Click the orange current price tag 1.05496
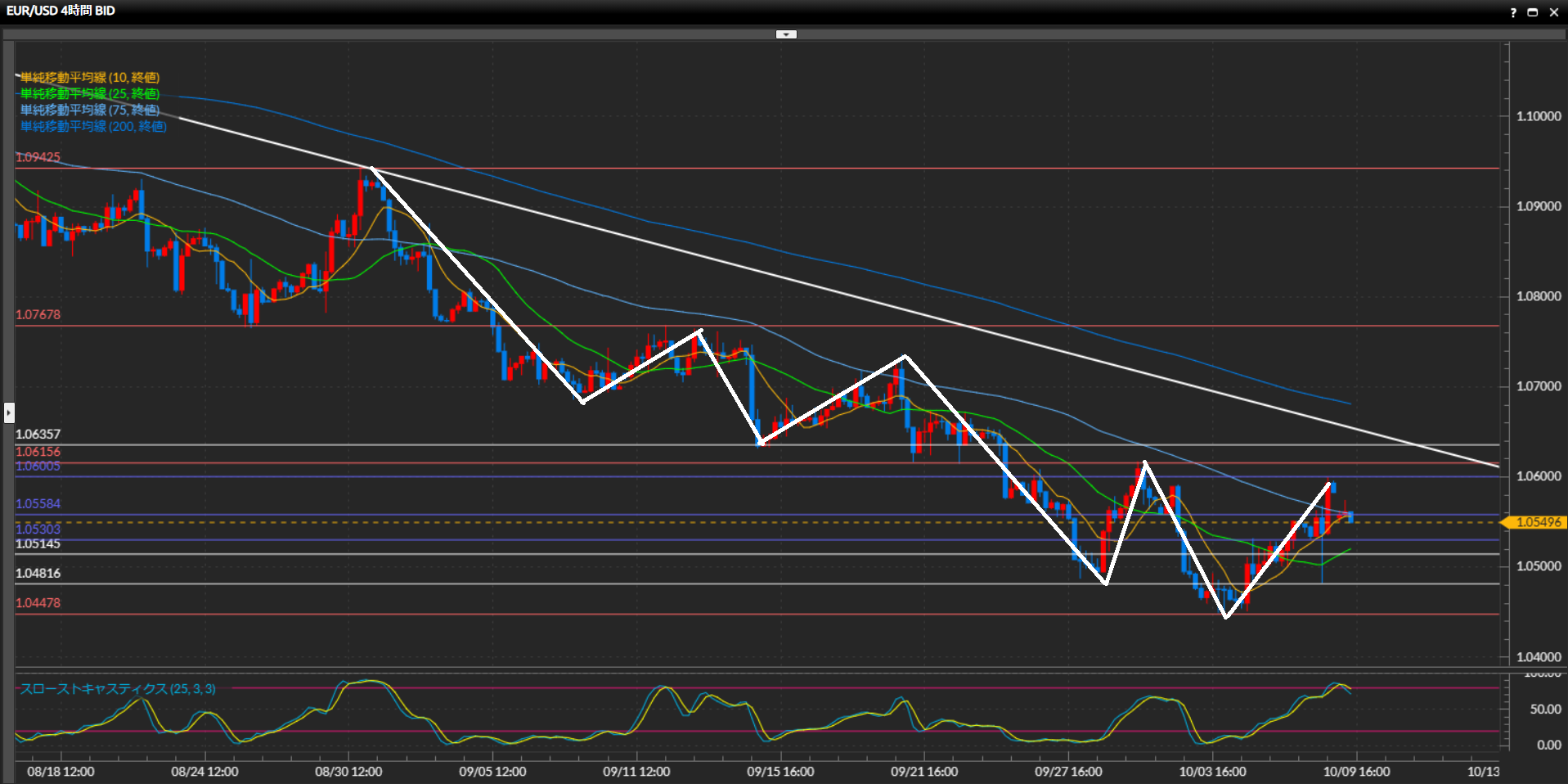The width and height of the screenshot is (1568, 784). 1537,522
